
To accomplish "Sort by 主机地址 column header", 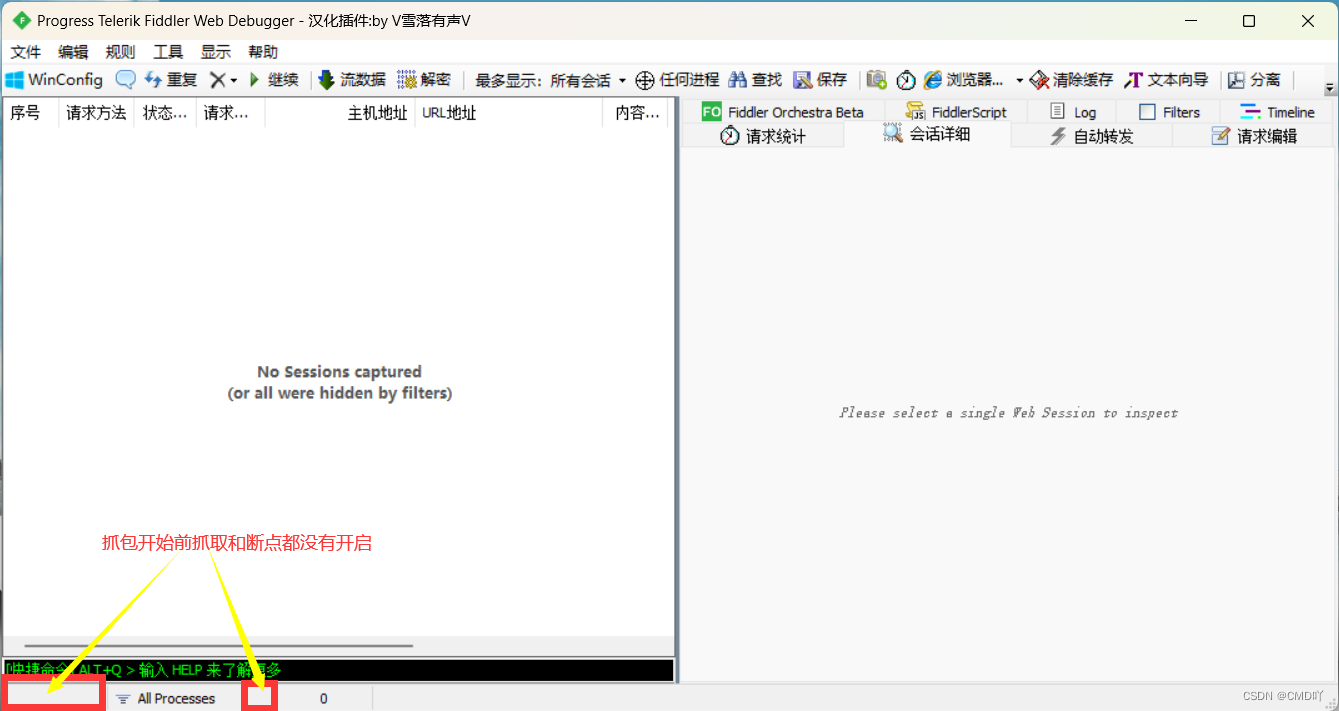I will [x=340, y=113].
